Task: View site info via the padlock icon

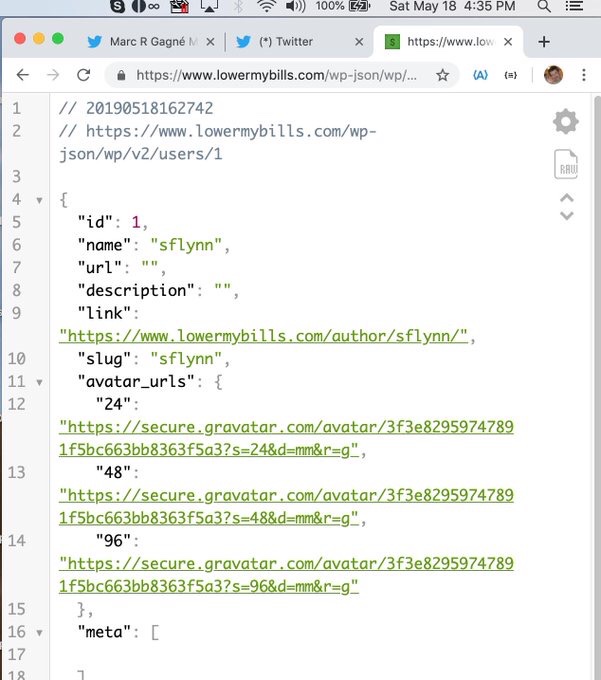Action: tap(121, 75)
